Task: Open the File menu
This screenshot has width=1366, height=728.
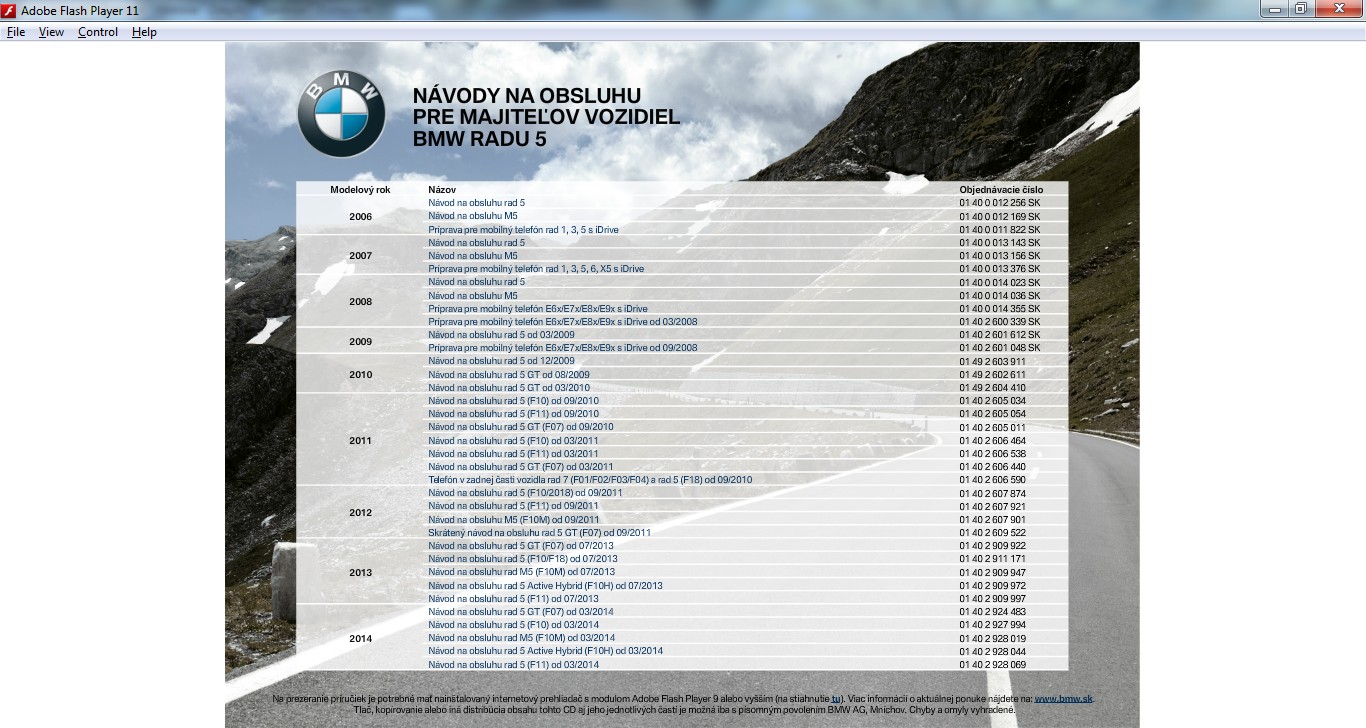Action: click(x=16, y=32)
